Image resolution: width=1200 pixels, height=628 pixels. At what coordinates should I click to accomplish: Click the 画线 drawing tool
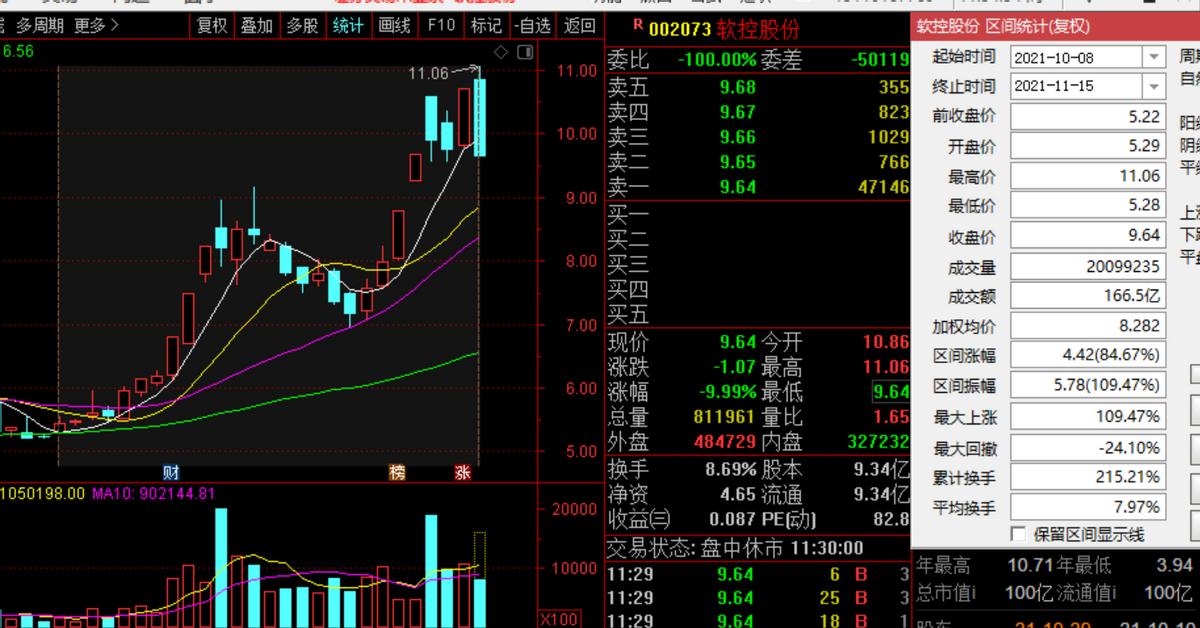pyautogui.click(x=392, y=27)
